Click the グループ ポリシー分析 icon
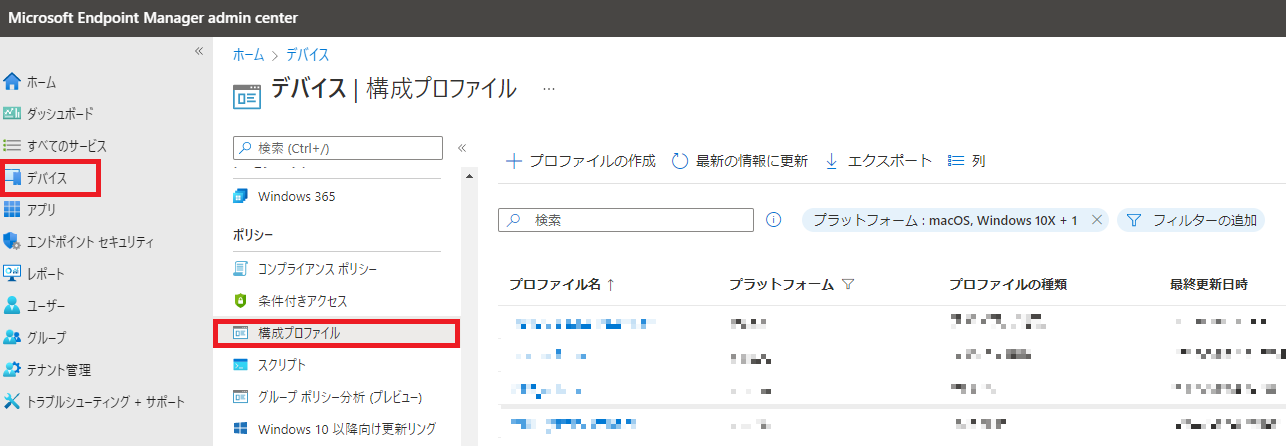The height and width of the screenshot is (446, 1286). pyautogui.click(x=240, y=397)
